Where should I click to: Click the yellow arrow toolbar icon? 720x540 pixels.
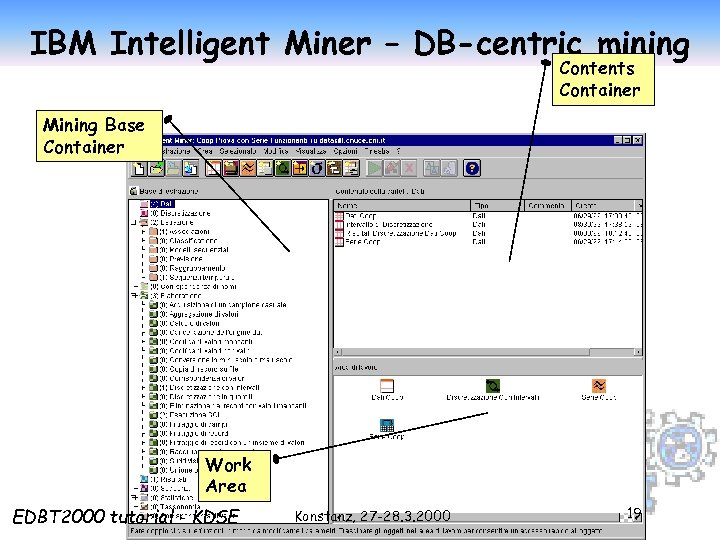pos(299,169)
